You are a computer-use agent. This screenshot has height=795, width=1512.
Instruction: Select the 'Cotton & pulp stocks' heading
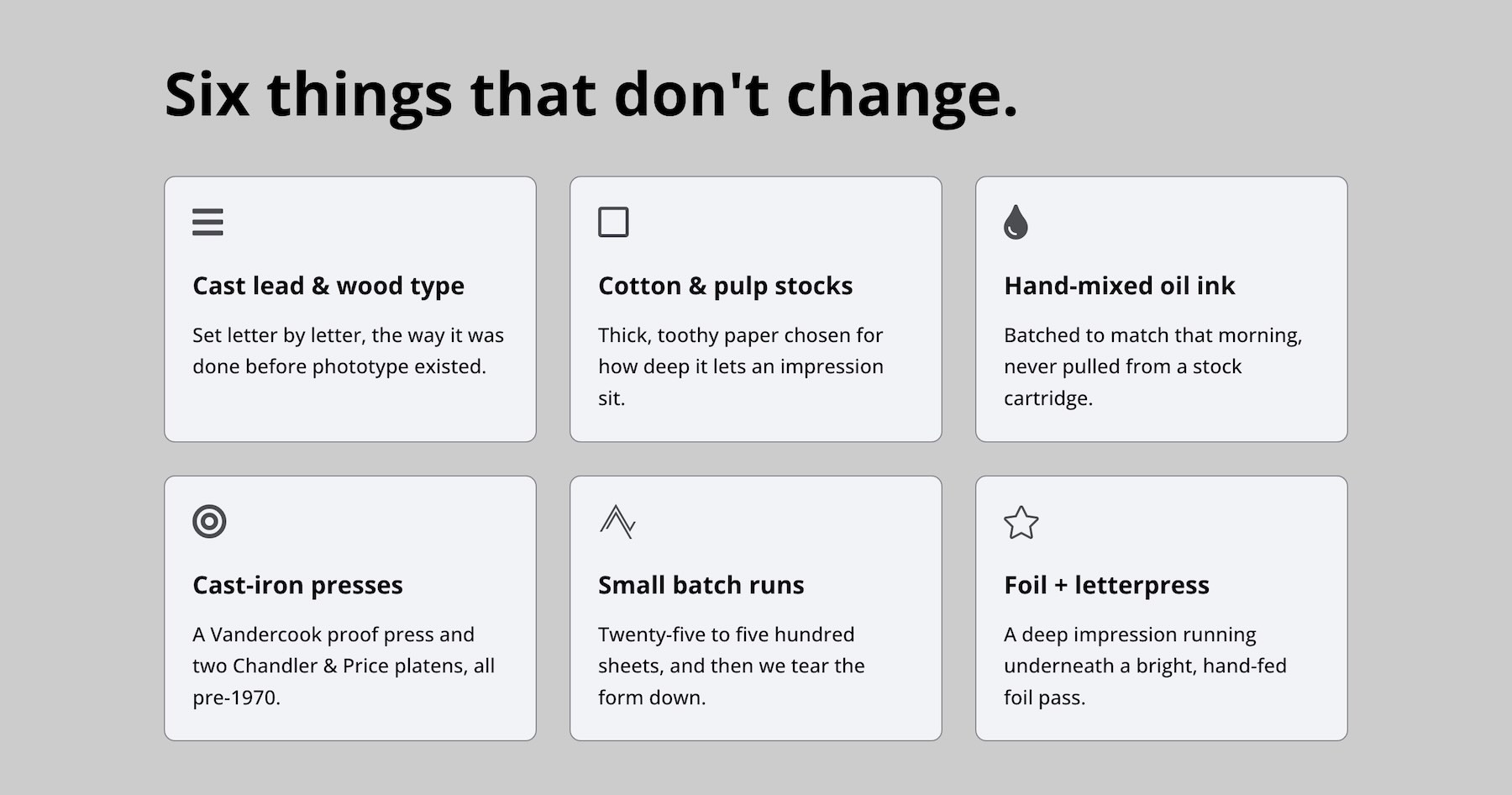(725, 286)
